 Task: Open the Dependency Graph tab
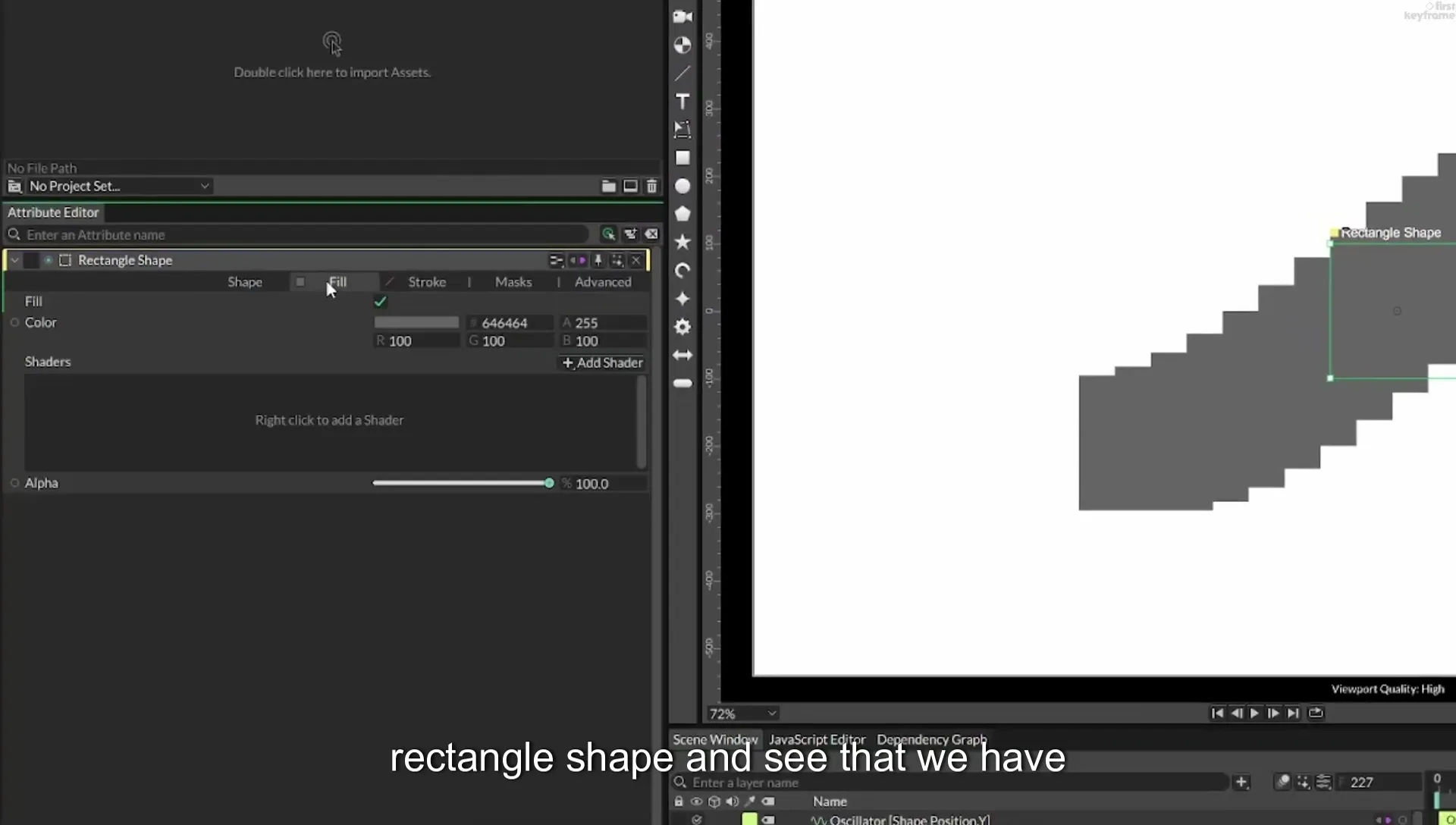932,739
